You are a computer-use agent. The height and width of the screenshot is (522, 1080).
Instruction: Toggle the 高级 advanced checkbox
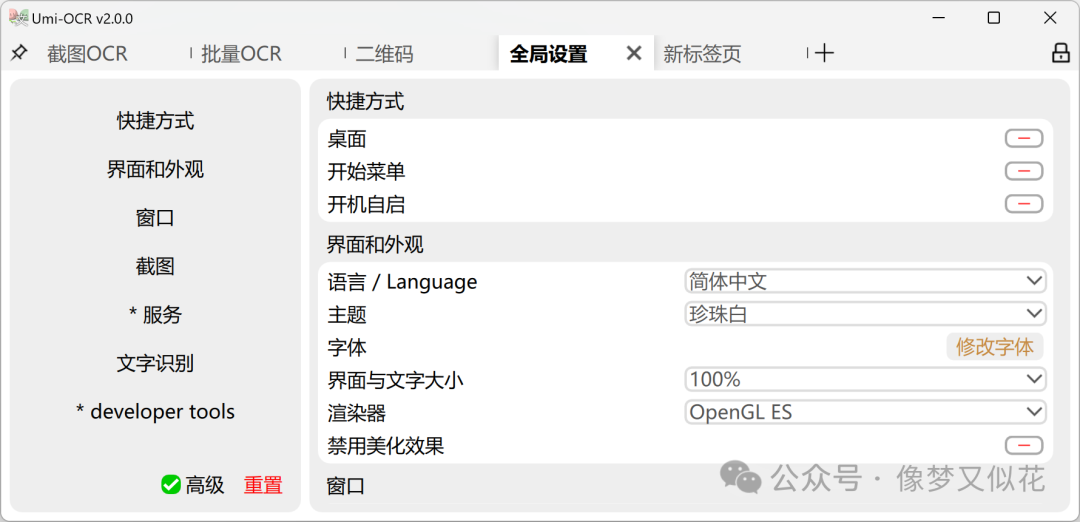171,485
